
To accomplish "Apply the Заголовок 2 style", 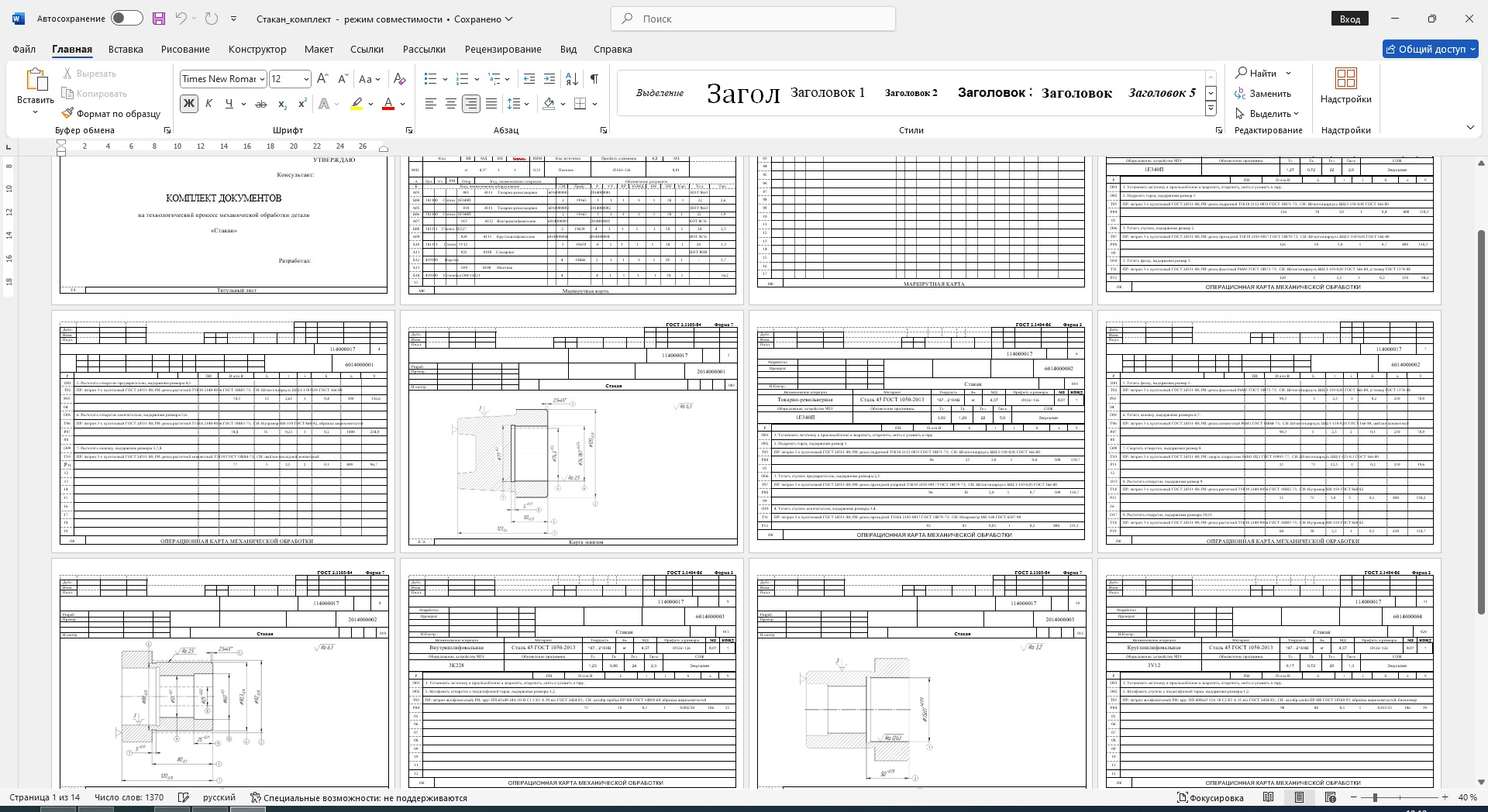I will click(x=911, y=92).
